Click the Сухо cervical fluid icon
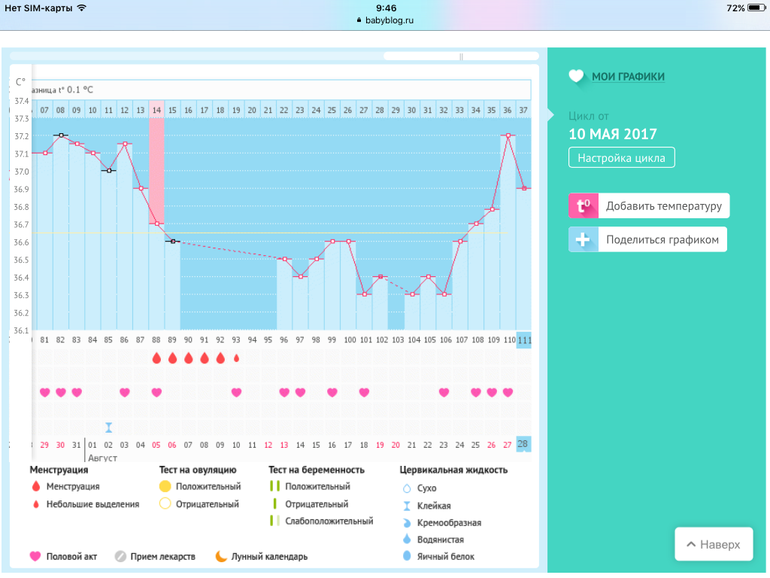The width and height of the screenshot is (770, 578). point(405,488)
